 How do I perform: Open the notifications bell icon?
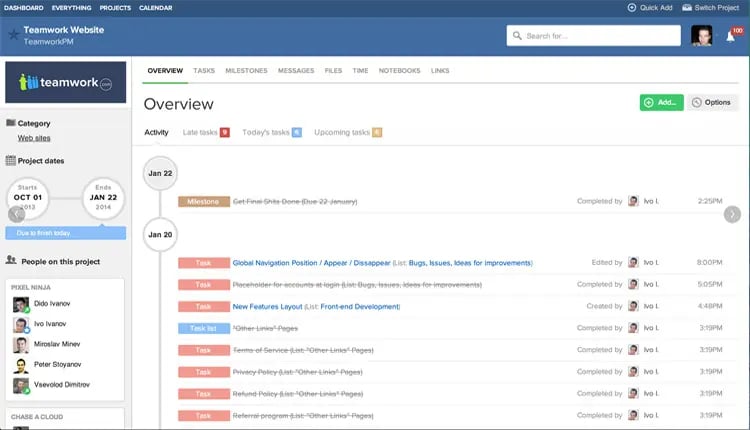click(x=730, y=37)
